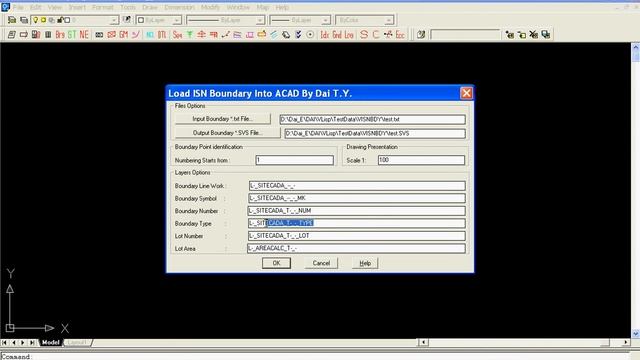Click the icon left of the empty toolbar field
Image resolution: width=640 pixels, height=360 pixels.
pyautogui.click(x=421, y=35)
